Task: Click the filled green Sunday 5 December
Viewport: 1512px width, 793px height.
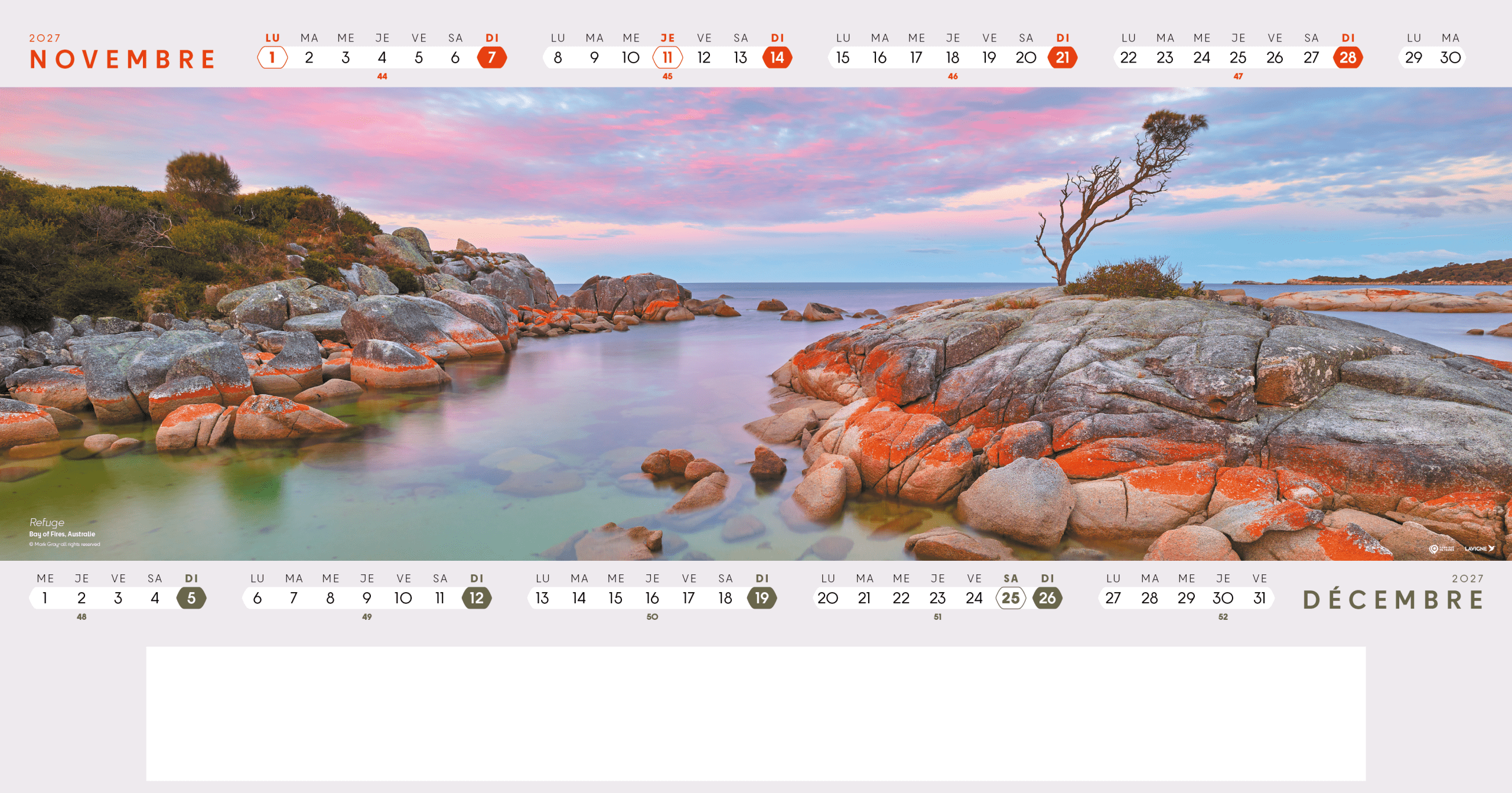Action: (x=191, y=598)
